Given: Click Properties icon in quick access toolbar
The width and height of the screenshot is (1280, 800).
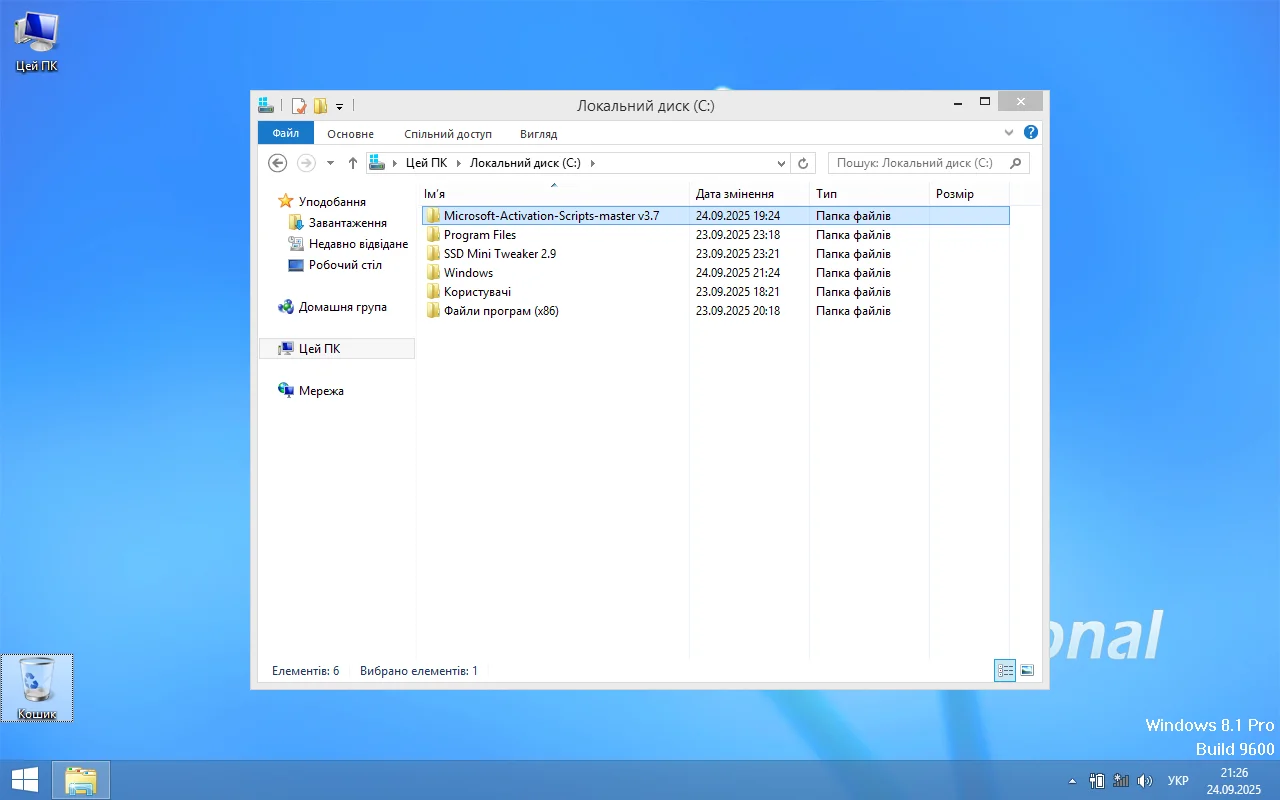Looking at the screenshot, I should pos(299,105).
